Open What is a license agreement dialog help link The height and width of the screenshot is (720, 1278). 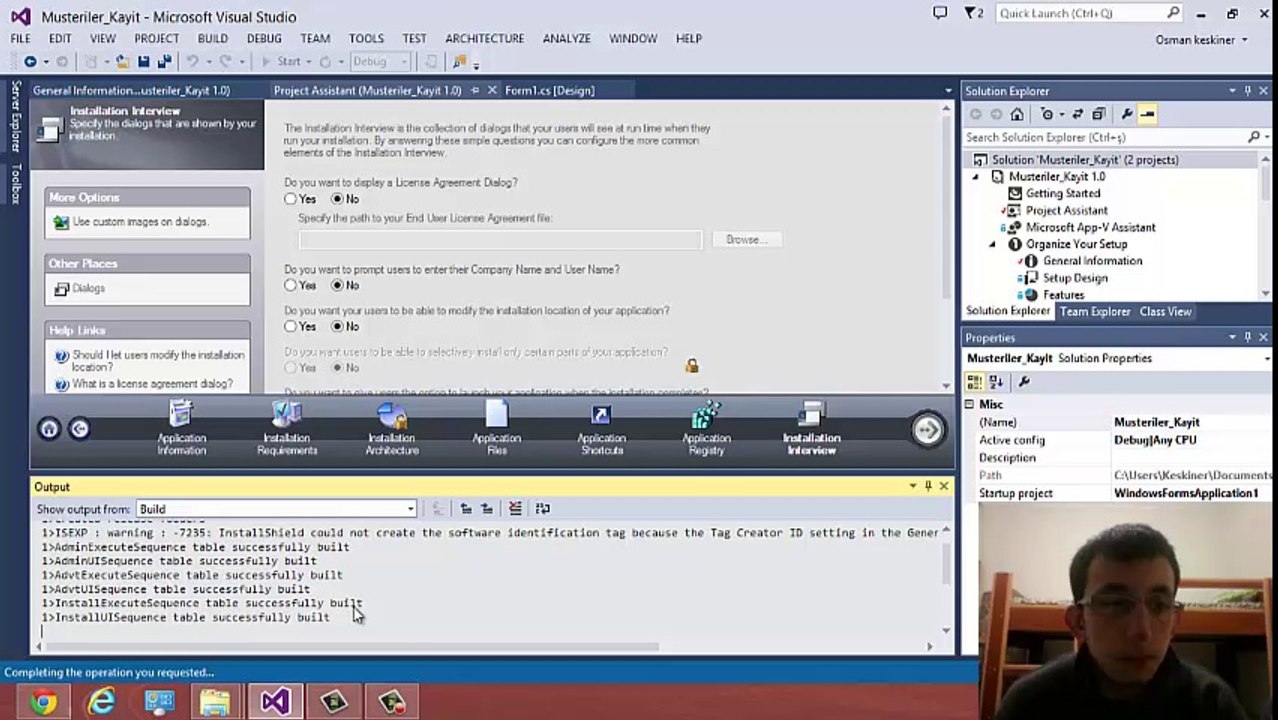click(x=152, y=384)
